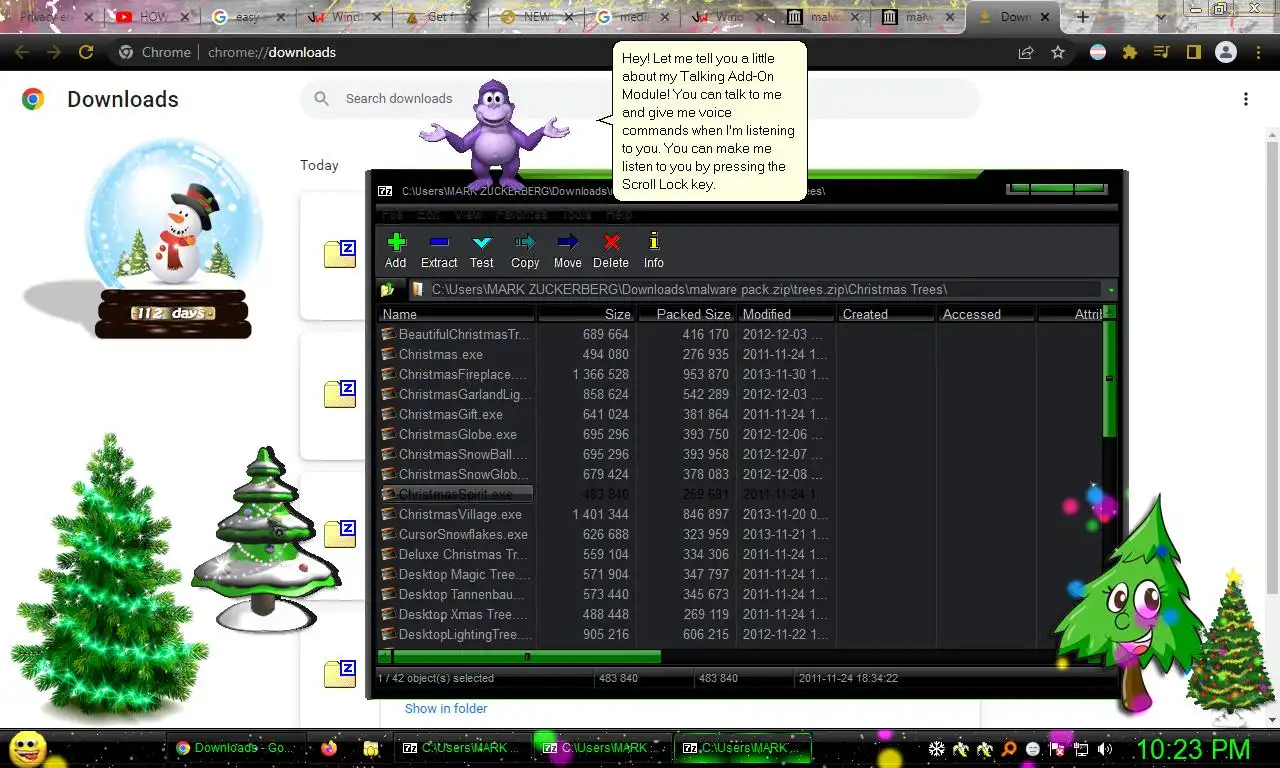Image resolution: width=1280 pixels, height=768 pixels.
Task: Open Chrome main three-dot menu
Action: (1258, 52)
